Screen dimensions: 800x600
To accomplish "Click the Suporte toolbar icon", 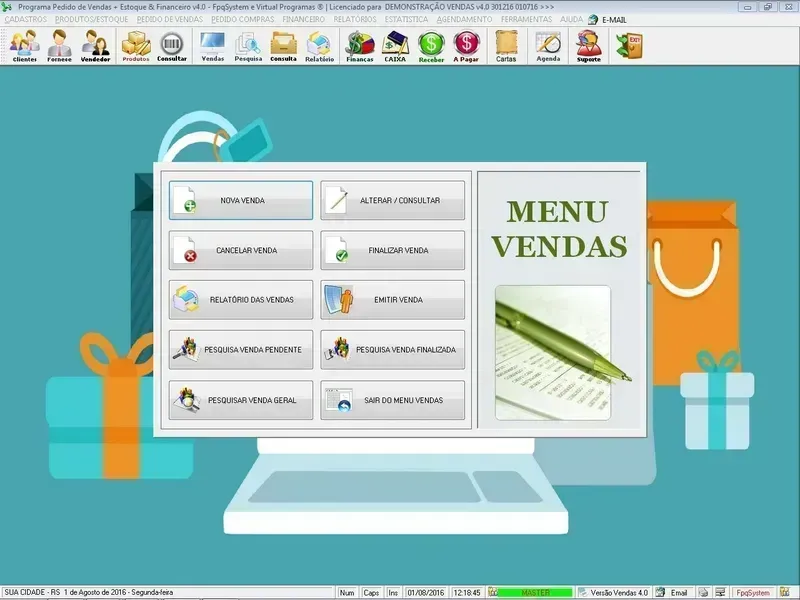I will 589,46.
